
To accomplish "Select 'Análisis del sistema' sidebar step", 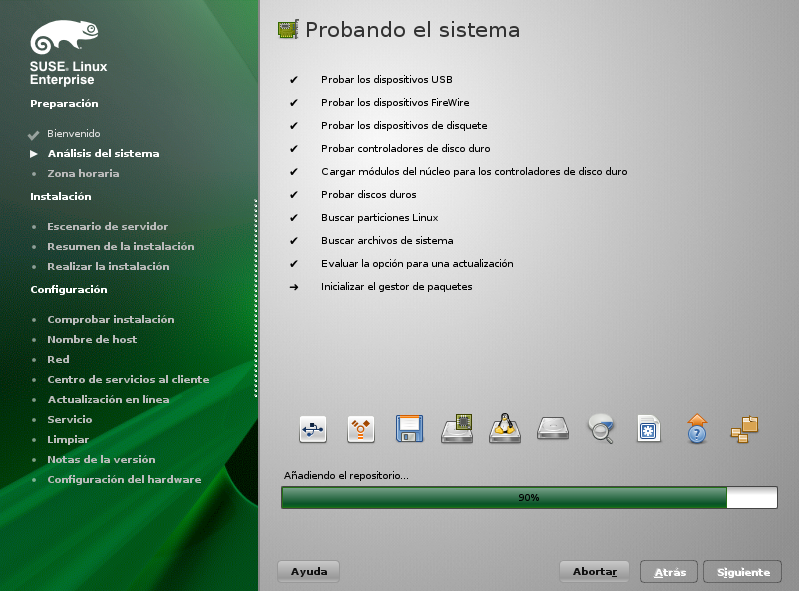I will pos(103,154).
